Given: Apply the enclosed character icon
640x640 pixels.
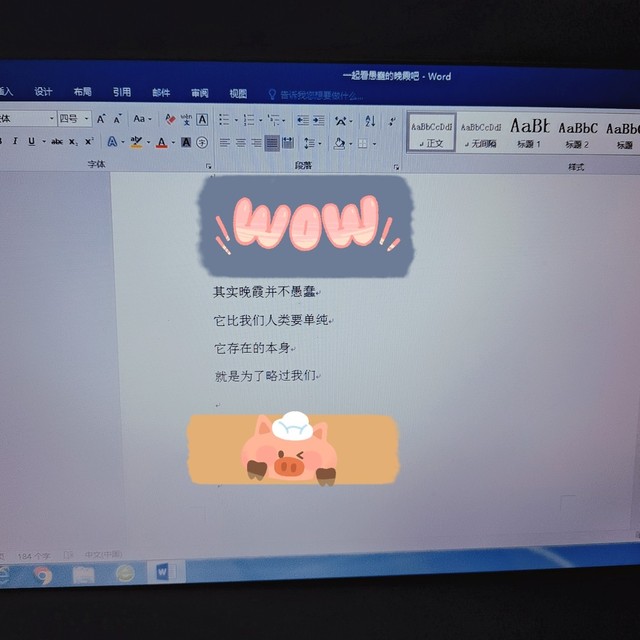Looking at the screenshot, I should point(202,142).
